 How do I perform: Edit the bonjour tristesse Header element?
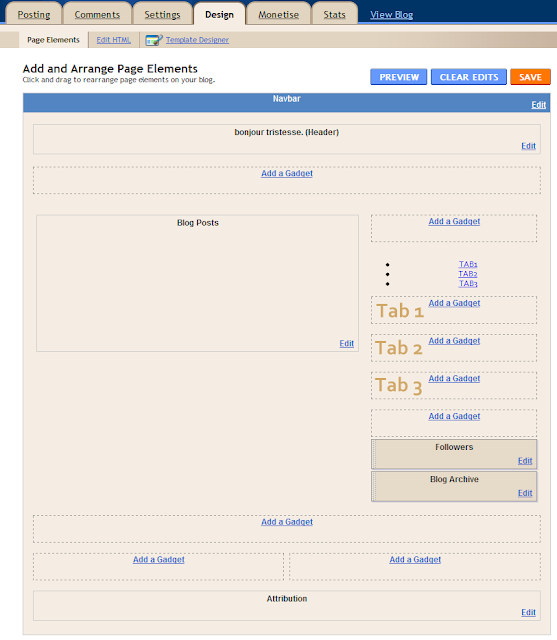528,146
